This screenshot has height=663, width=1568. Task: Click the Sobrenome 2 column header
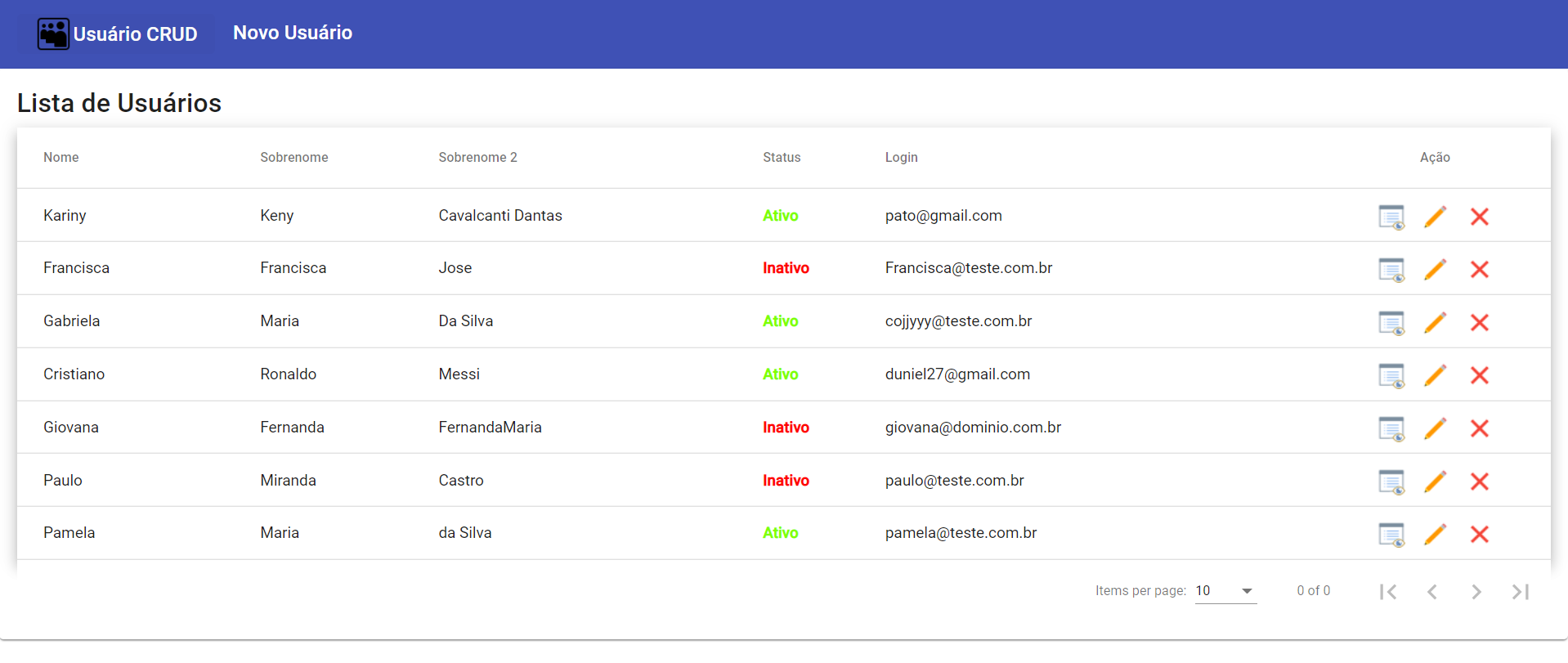pyautogui.click(x=477, y=158)
